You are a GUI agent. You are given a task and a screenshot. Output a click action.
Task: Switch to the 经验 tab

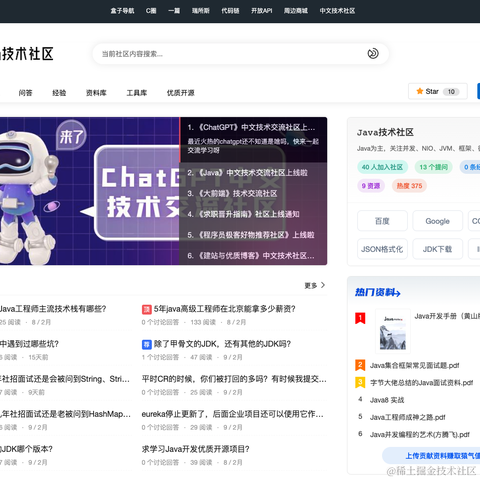click(59, 93)
